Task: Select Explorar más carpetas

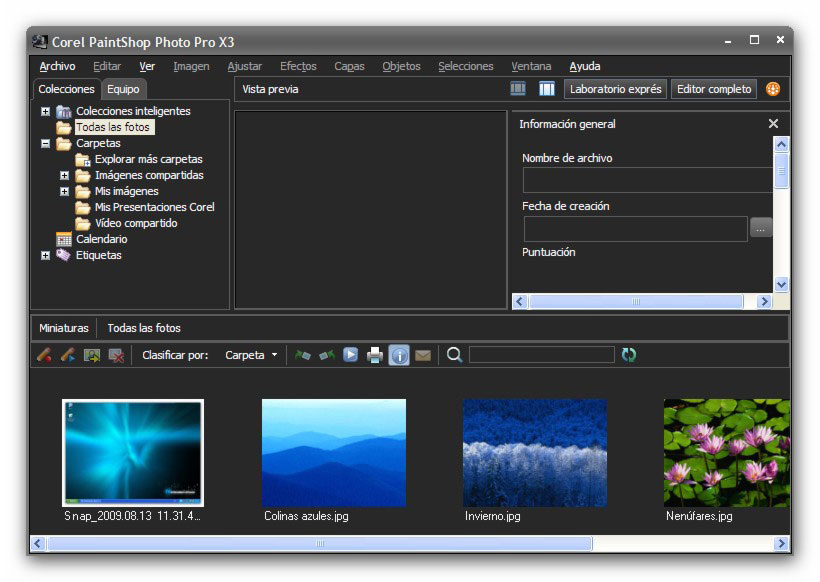Action: point(149,159)
